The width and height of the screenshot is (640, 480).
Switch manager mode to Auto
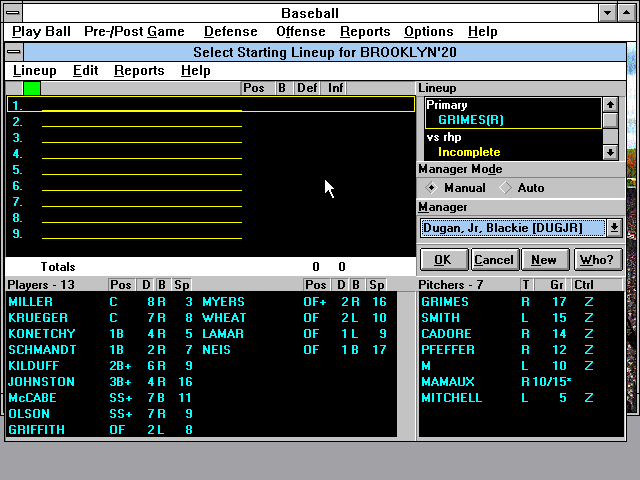506,188
